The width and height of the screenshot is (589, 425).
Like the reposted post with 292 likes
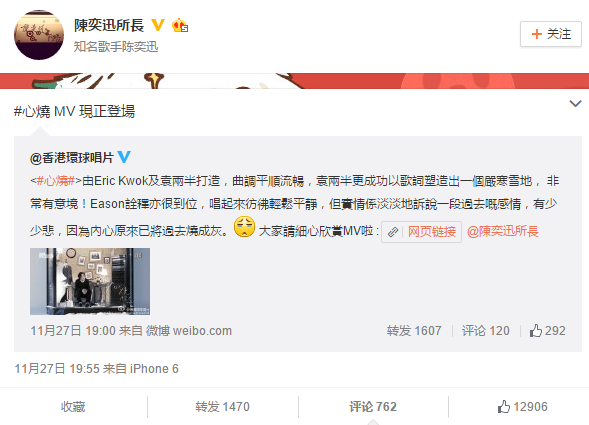(x=547, y=331)
